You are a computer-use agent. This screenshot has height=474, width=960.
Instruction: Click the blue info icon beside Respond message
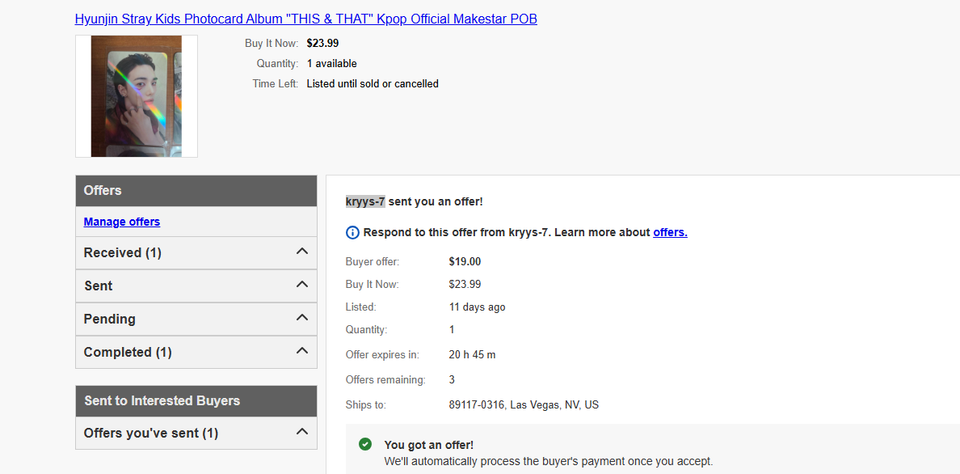coord(352,233)
